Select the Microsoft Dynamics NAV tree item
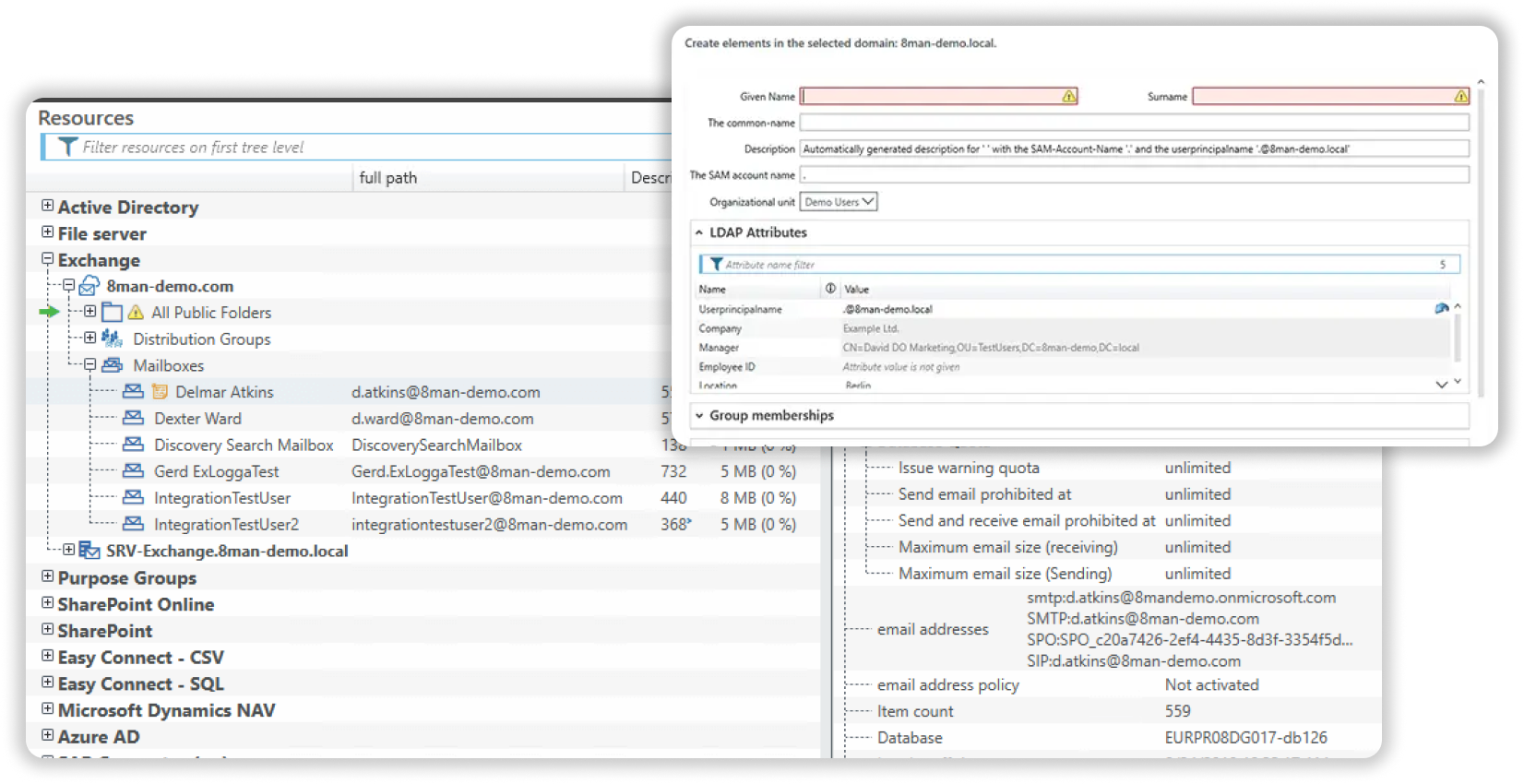This screenshot has height=784, width=1524. 166,710
